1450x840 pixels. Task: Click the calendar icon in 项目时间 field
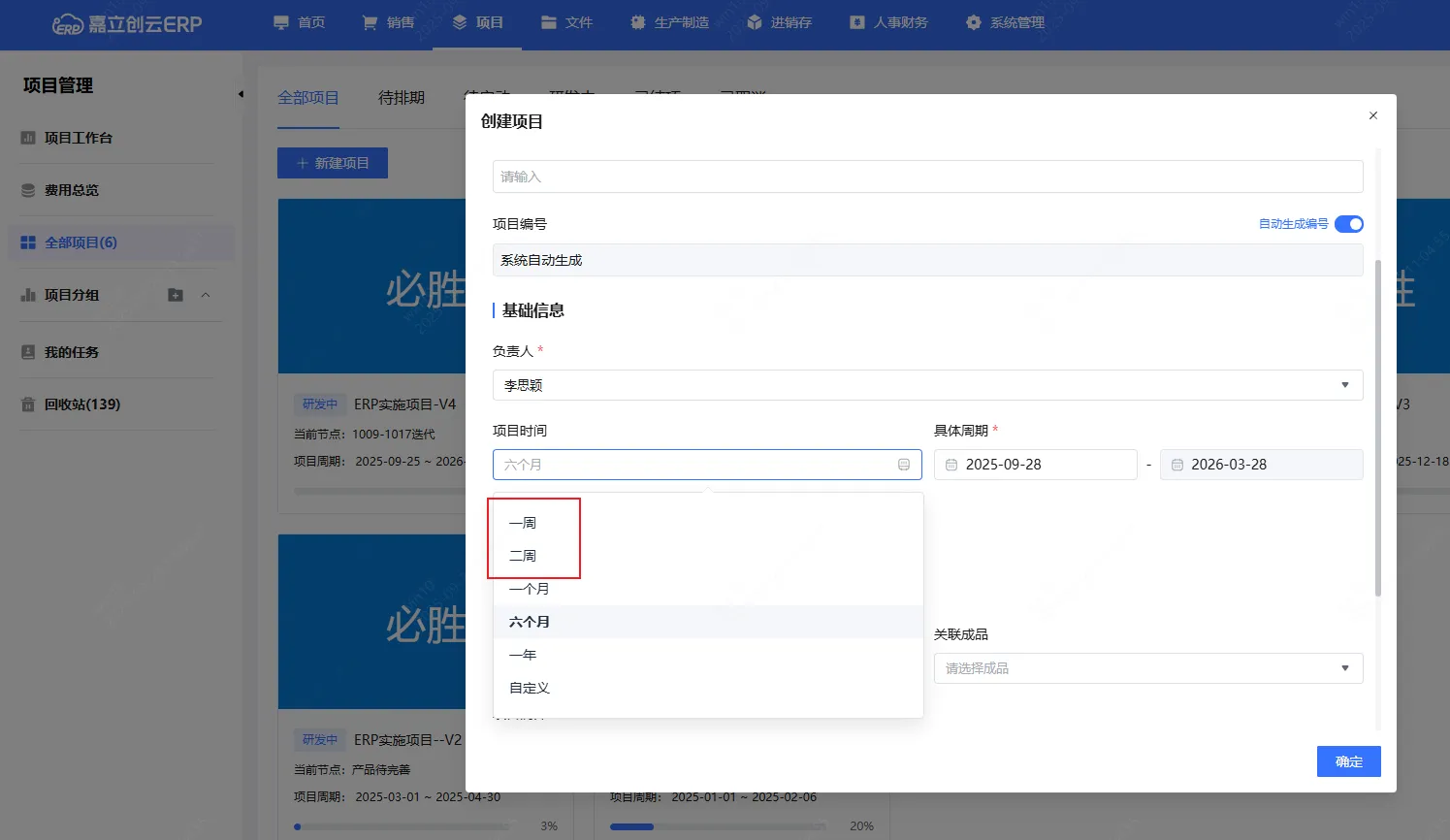(x=903, y=465)
